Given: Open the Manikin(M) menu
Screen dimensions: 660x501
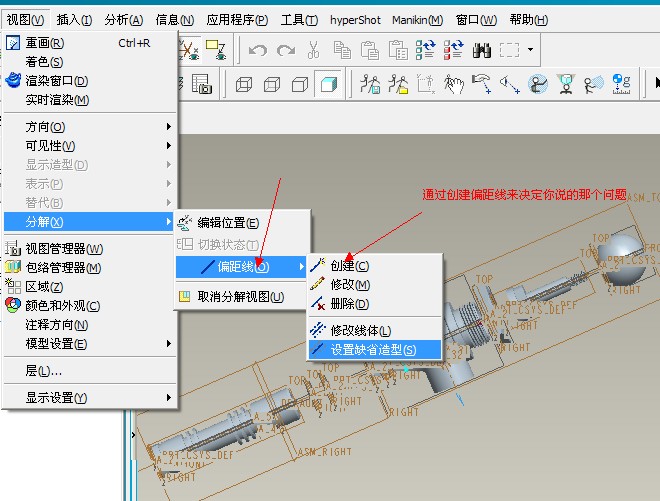Looking at the screenshot, I should coord(418,20).
